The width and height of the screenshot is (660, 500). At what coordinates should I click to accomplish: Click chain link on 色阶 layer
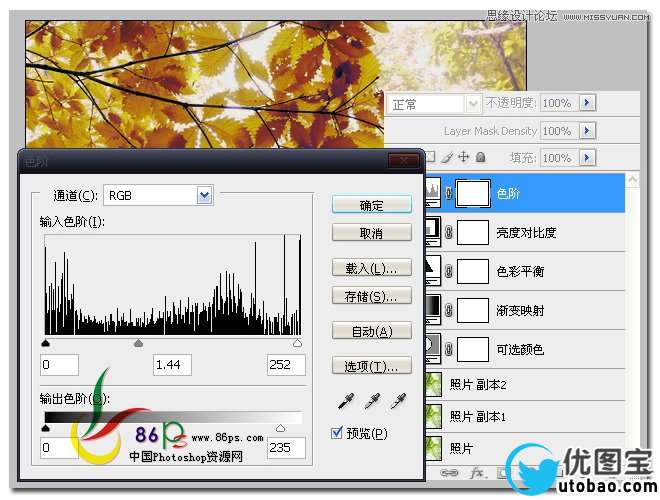[x=449, y=193]
